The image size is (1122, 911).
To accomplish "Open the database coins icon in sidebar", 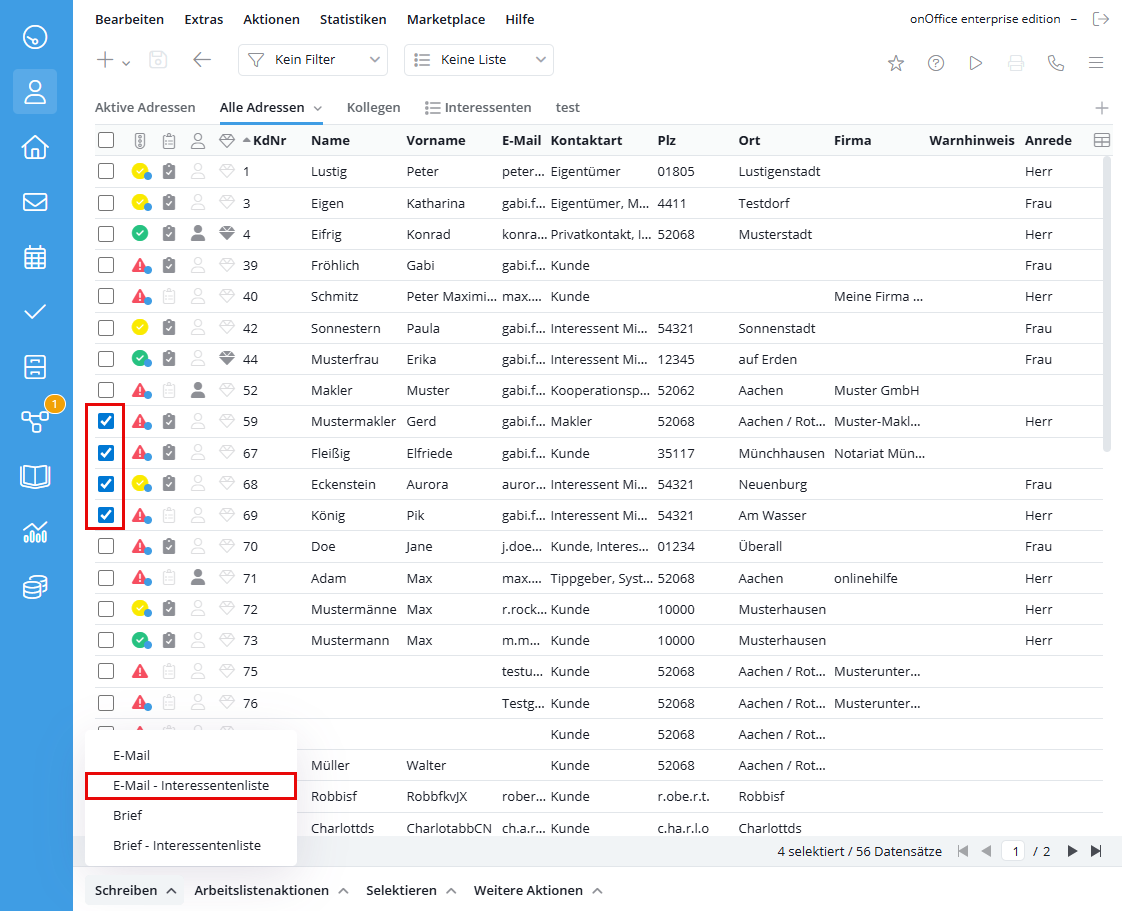I will tap(35, 587).
